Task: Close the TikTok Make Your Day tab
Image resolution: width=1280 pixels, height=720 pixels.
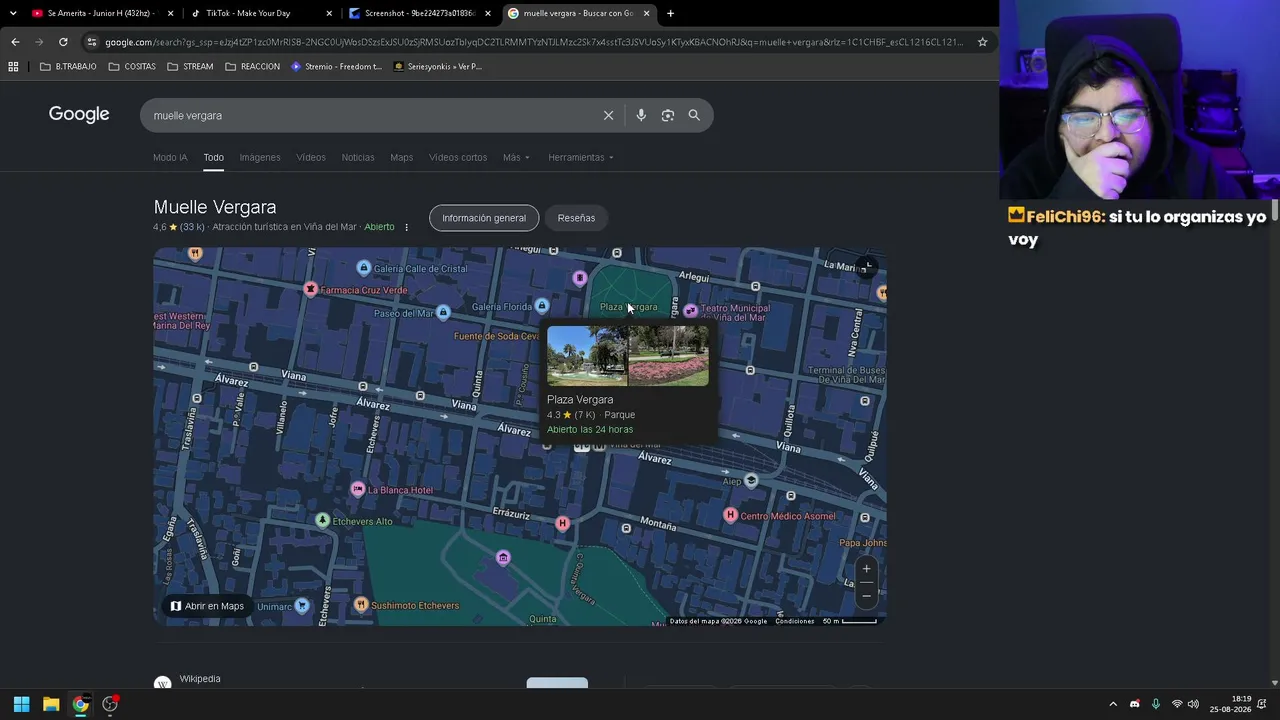Action: click(x=329, y=13)
